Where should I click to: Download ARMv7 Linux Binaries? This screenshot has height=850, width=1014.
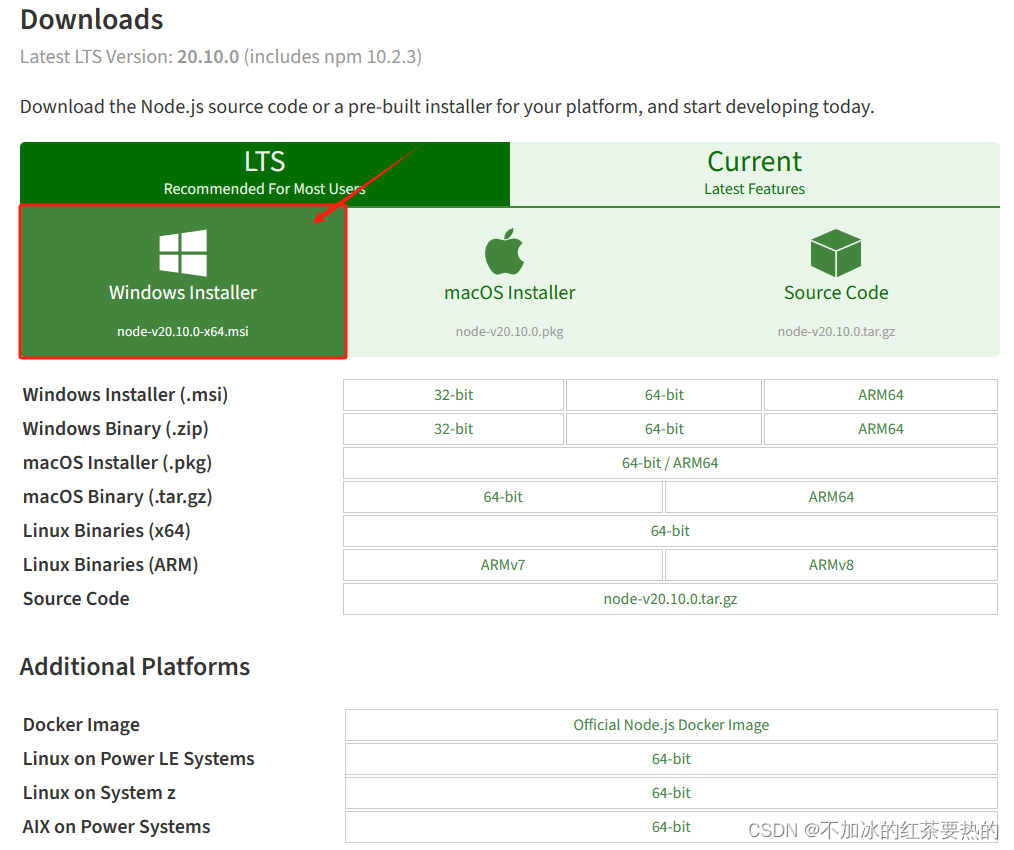[x=502, y=564]
